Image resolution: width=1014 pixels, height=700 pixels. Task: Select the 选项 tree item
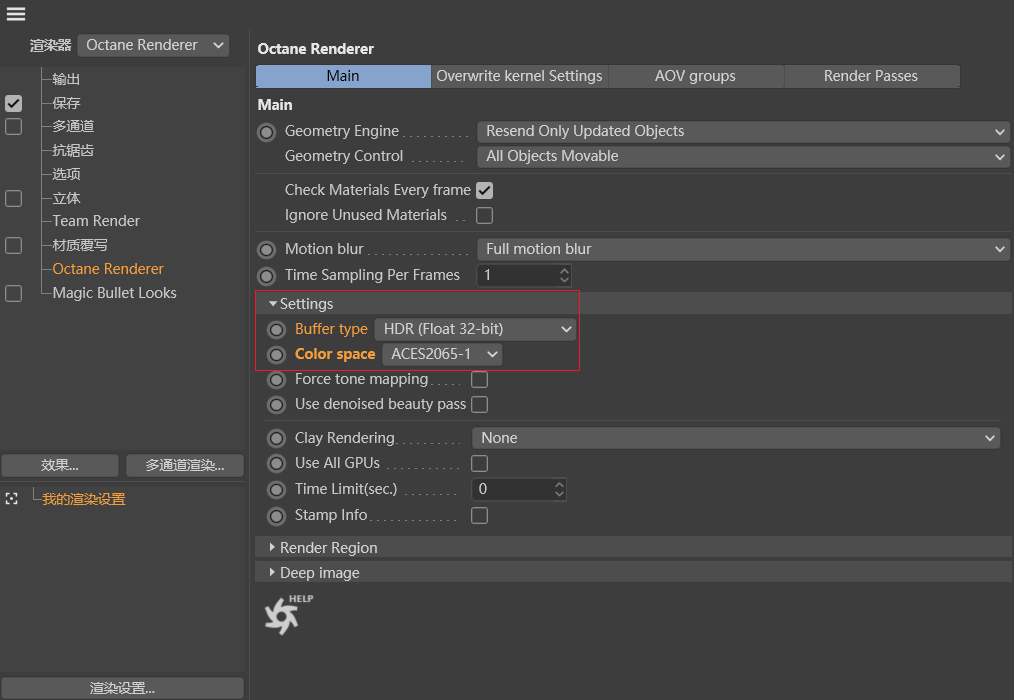tap(66, 174)
